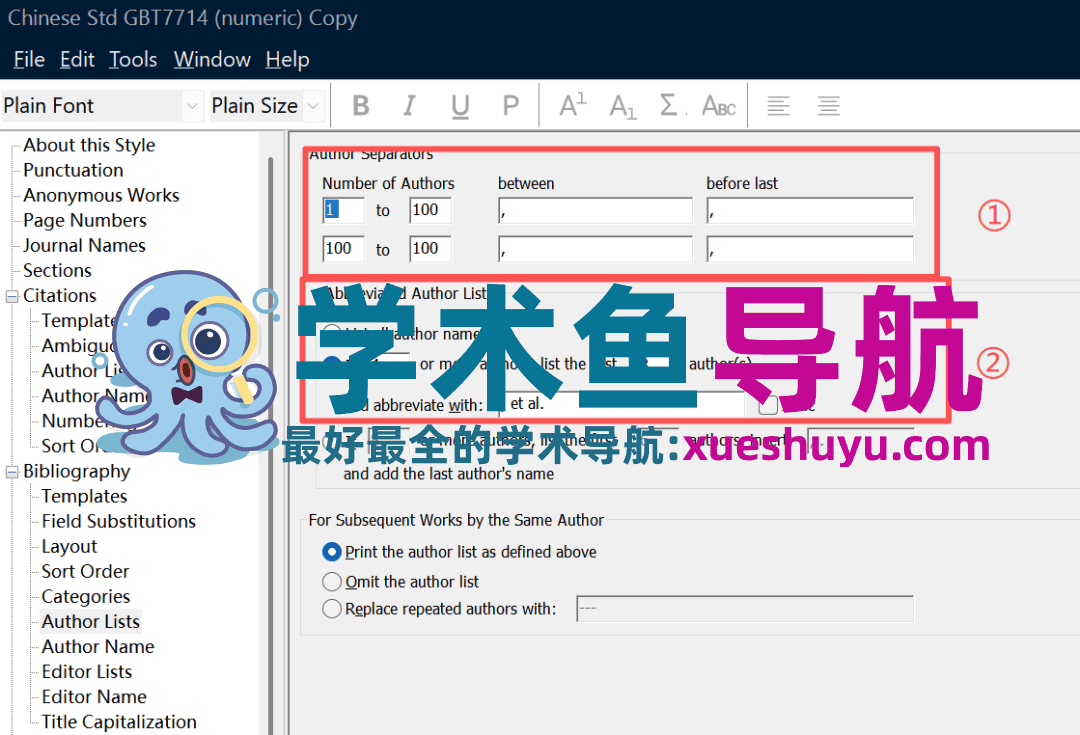The image size is (1080, 735).
Task: Apply italic formatting
Action: 410,104
